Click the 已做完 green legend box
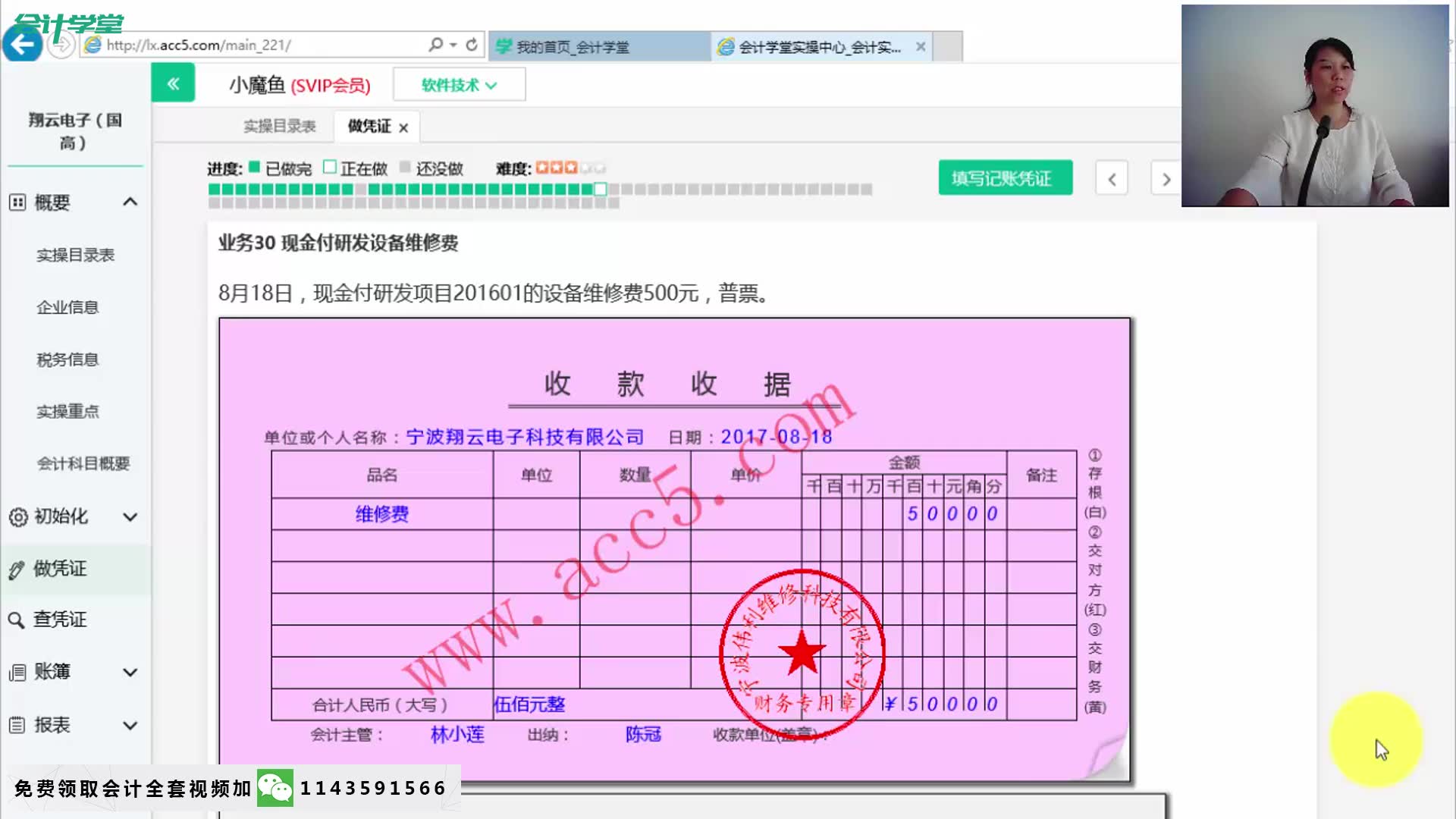The height and width of the screenshot is (819, 1456). pos(255,167)
